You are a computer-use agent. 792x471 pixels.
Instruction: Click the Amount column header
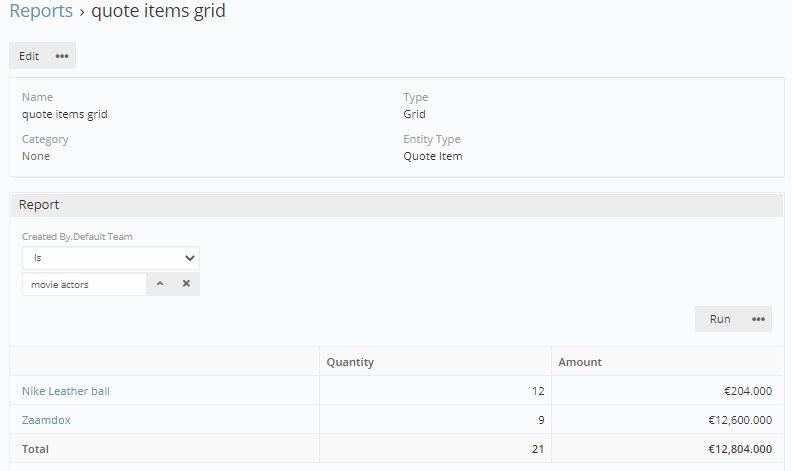580,362
